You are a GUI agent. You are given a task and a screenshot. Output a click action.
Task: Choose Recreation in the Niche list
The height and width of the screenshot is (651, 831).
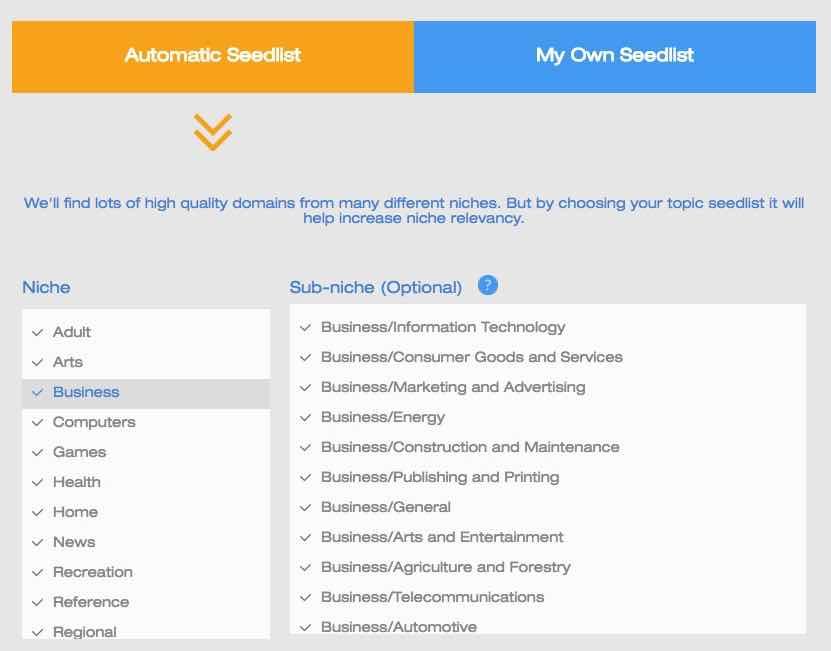click(92, 572)
